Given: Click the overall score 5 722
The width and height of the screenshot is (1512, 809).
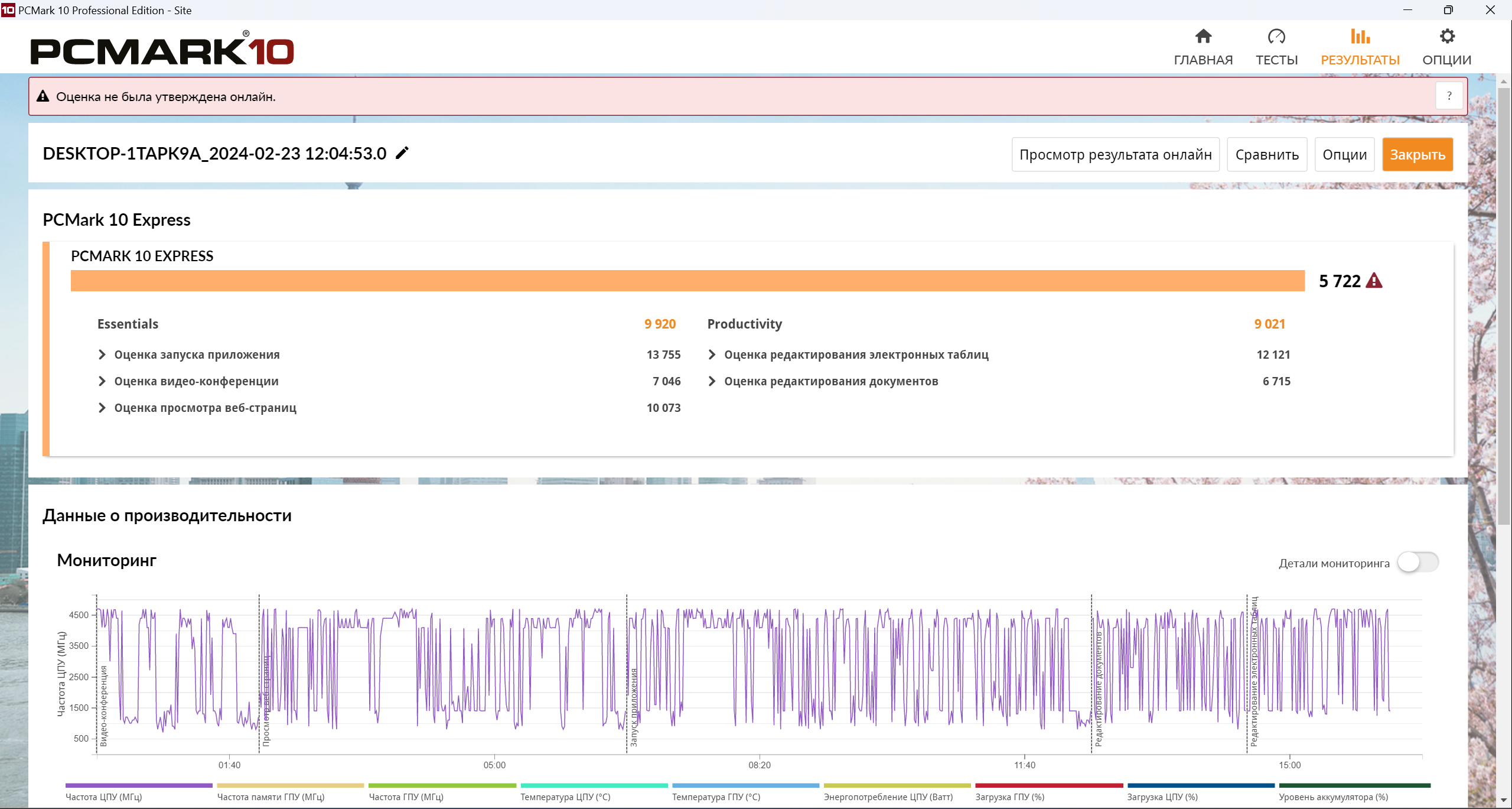Looking at the screenshot, I should 1340,281.
